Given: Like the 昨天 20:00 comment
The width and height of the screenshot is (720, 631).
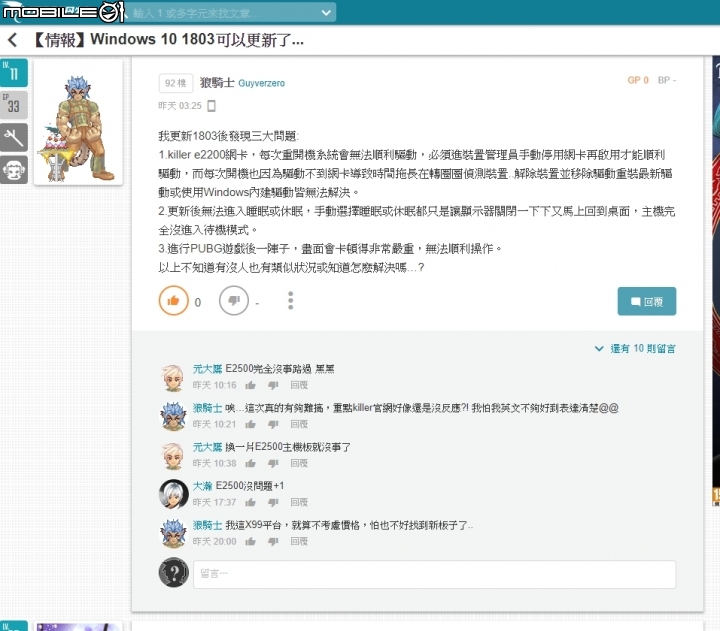Looking at the screenshot, I should click(250, 542).
